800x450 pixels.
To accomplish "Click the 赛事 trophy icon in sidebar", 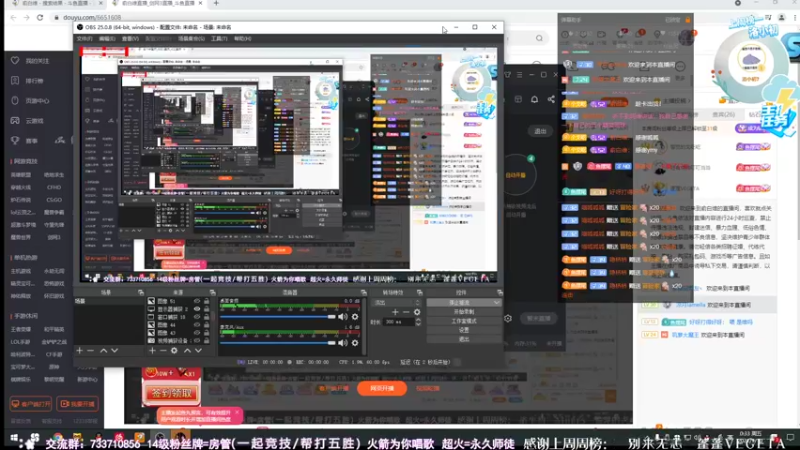I will (x=15, y=140).
